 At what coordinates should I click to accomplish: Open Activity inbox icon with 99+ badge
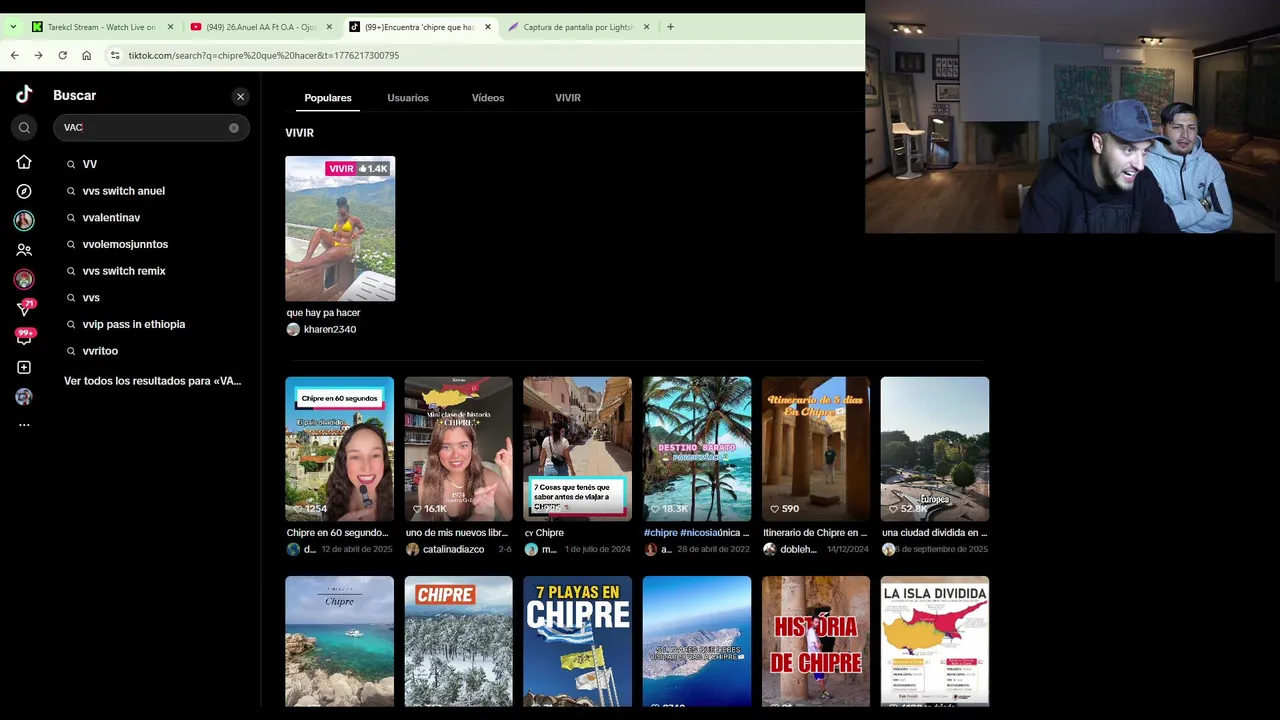click(24, 337)
